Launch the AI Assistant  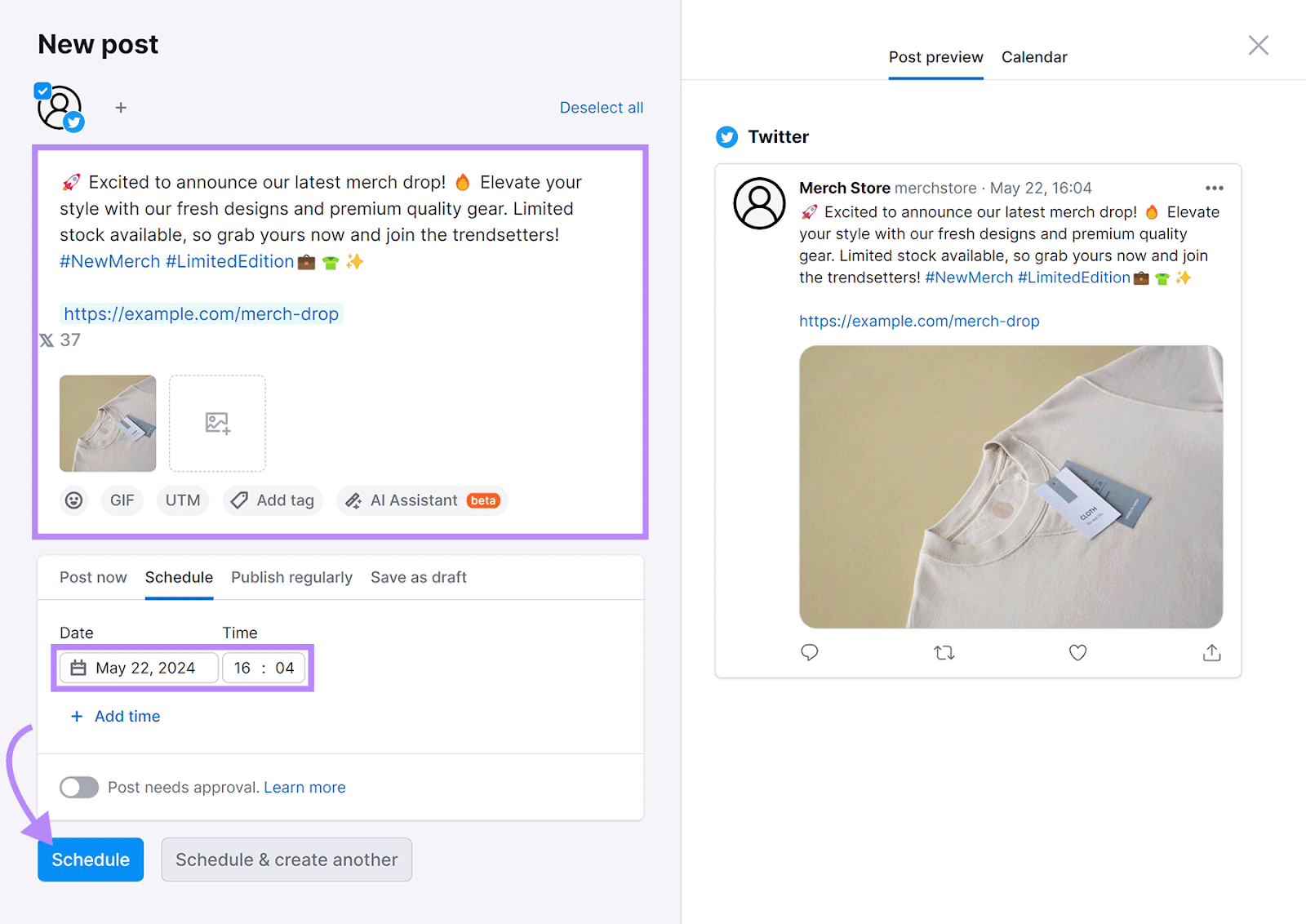(x=421, y=500)
